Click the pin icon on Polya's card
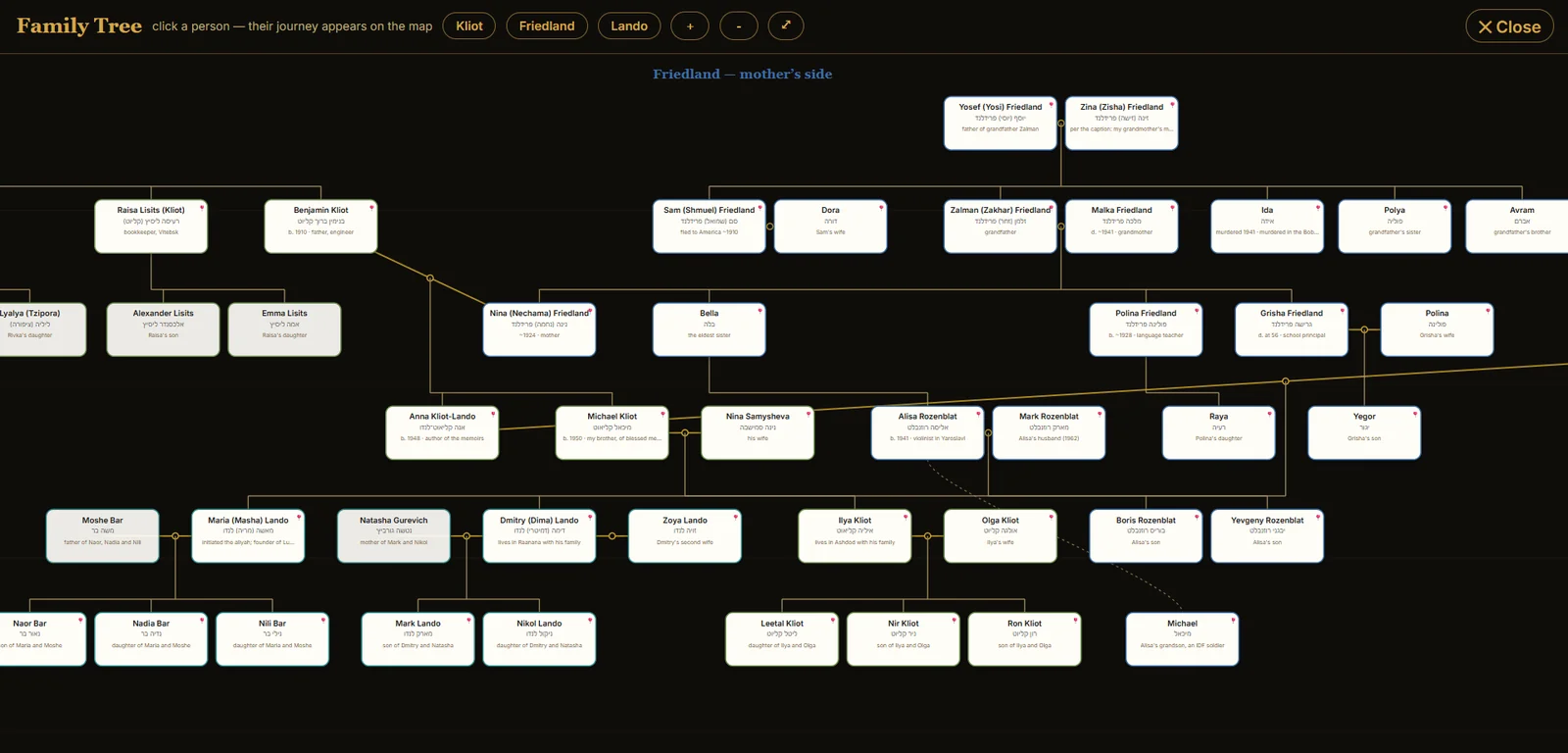The image size is (1568, 753). tap(1445, 207)
